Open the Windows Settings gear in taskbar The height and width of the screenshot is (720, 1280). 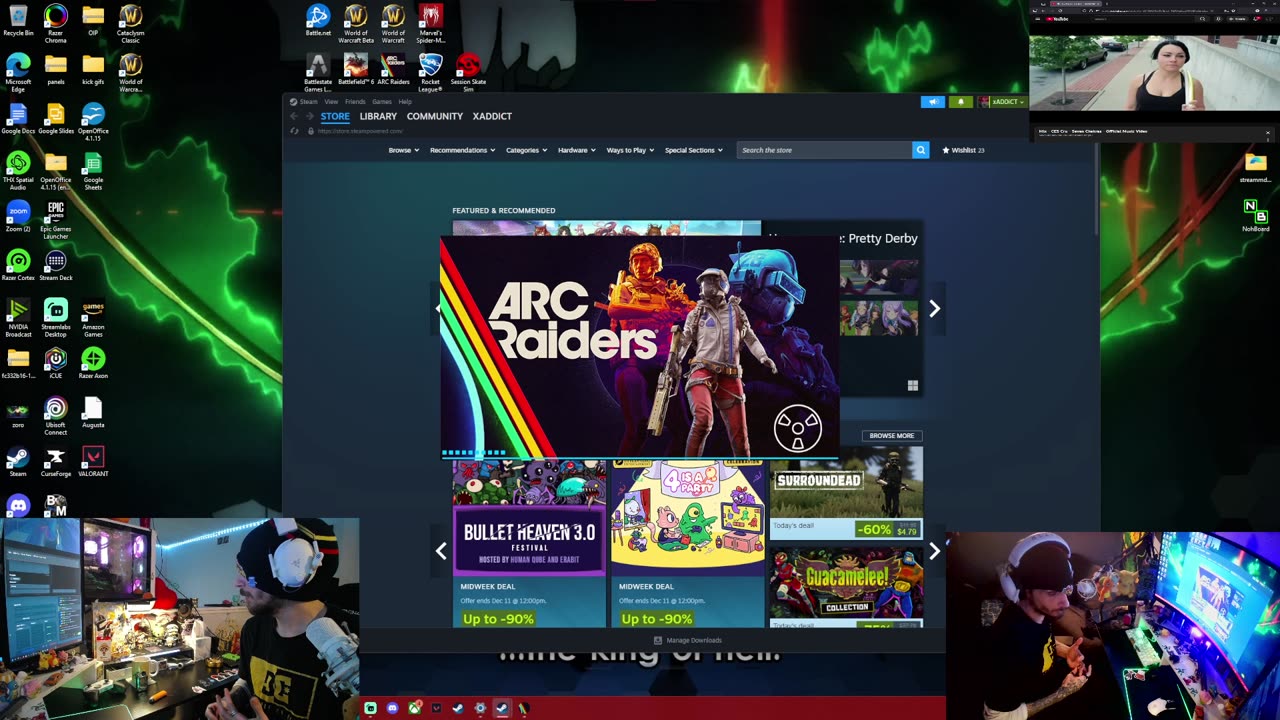(x=480, y=708)
